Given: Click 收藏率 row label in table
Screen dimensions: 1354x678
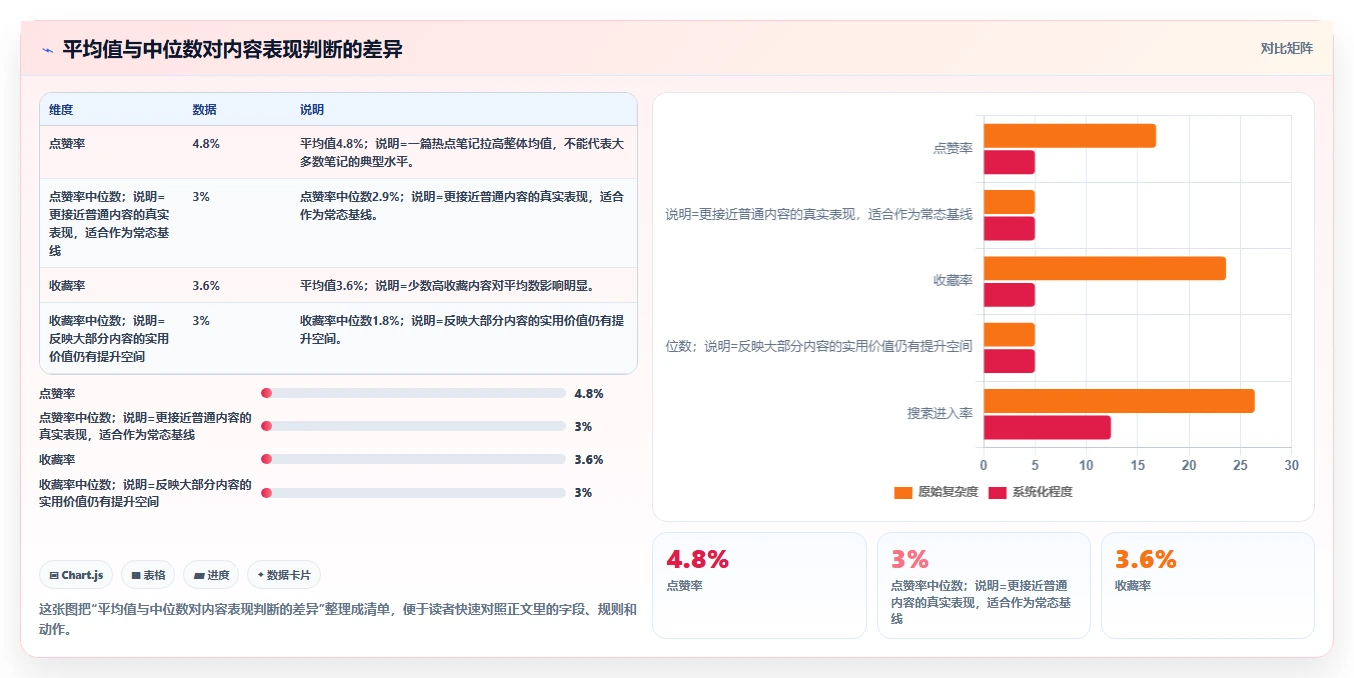Looking at the screenshot, I should click(67, 286).
